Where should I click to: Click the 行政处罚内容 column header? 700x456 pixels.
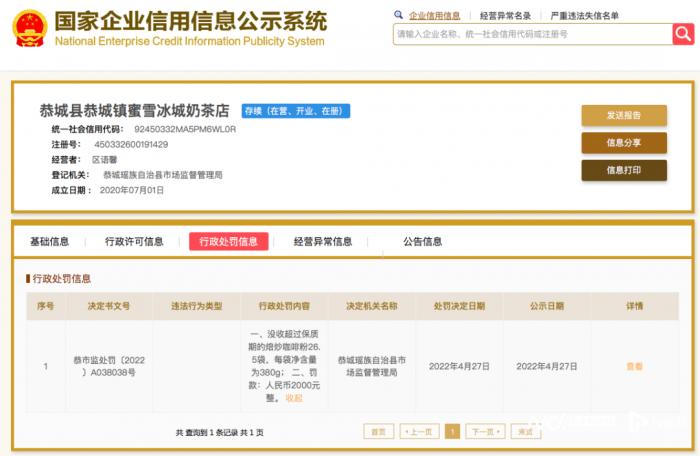click(284, 306)
